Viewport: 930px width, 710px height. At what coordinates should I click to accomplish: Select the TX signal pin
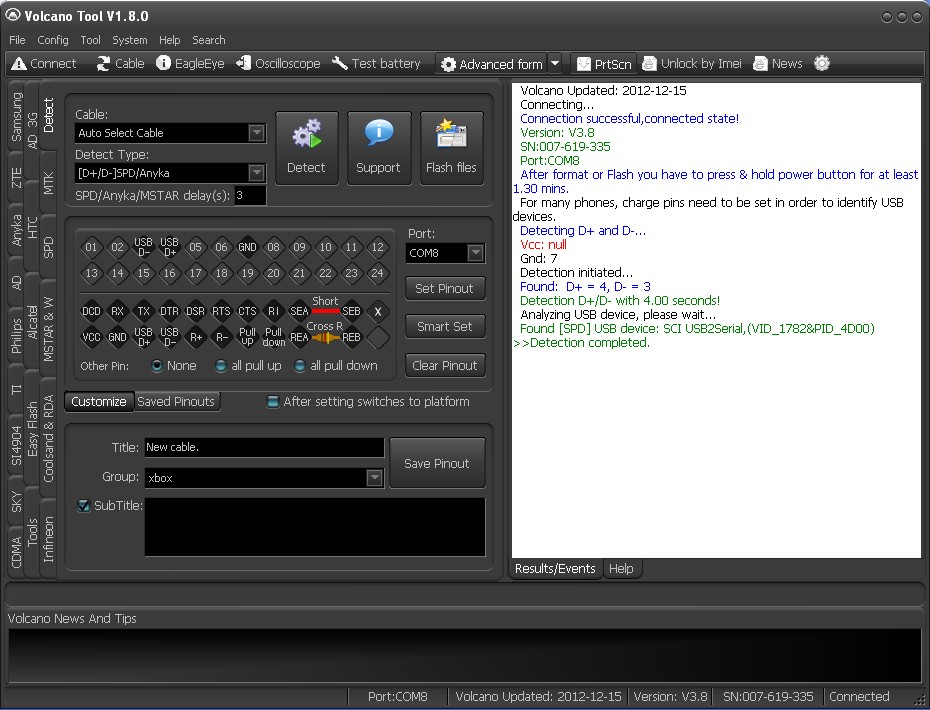tap(144, 311)
